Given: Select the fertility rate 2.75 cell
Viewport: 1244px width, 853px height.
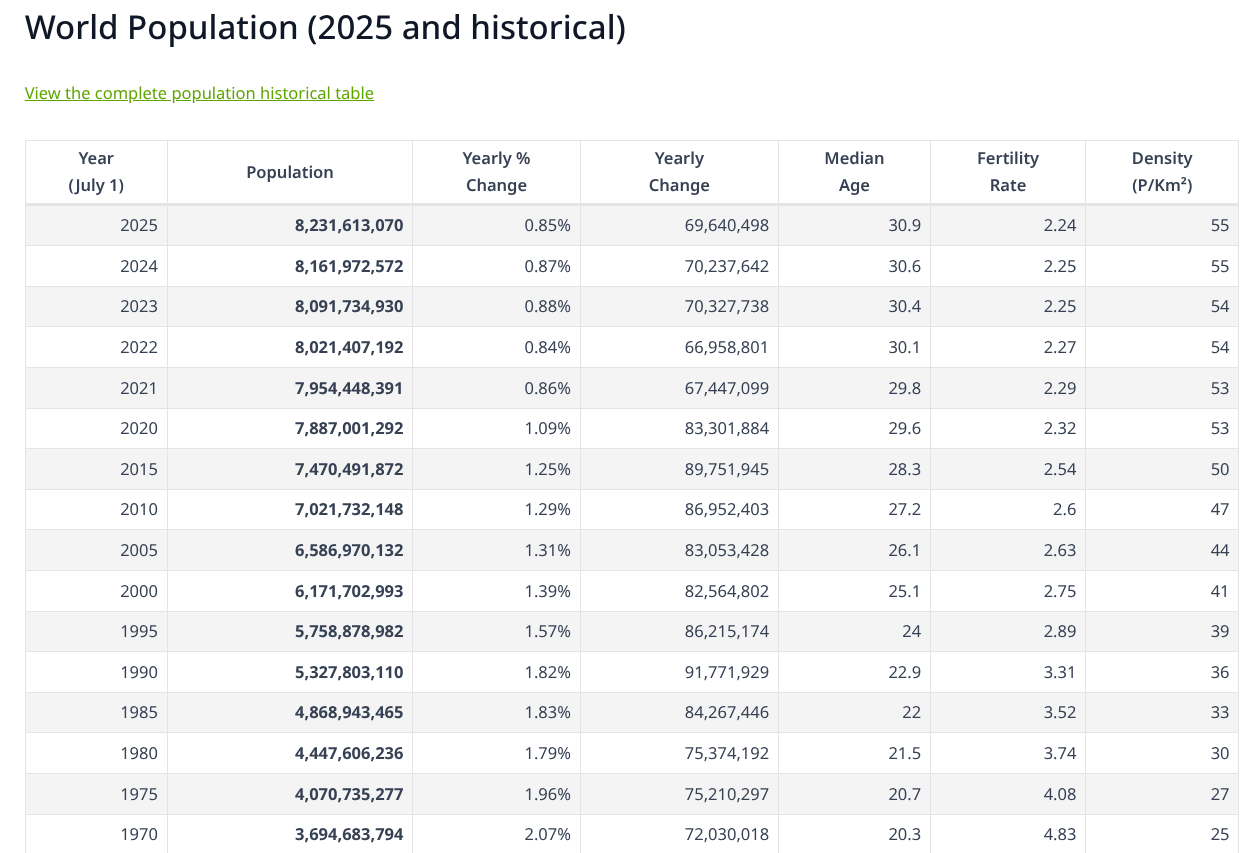Looking at the screenshot, I should click(1008, 591).
